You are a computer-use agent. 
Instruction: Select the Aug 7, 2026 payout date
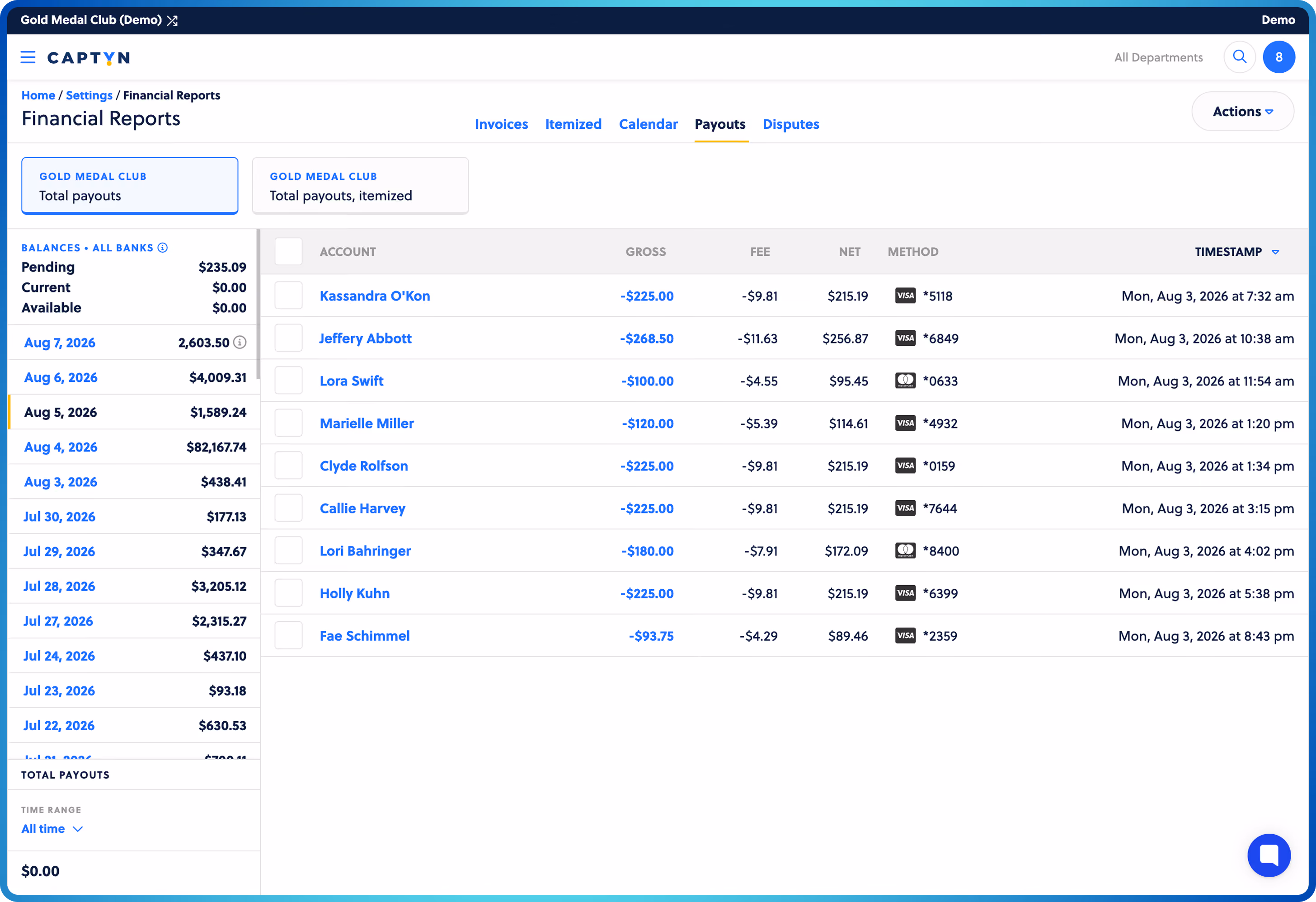pyautogui.click(x=60, y=343)
